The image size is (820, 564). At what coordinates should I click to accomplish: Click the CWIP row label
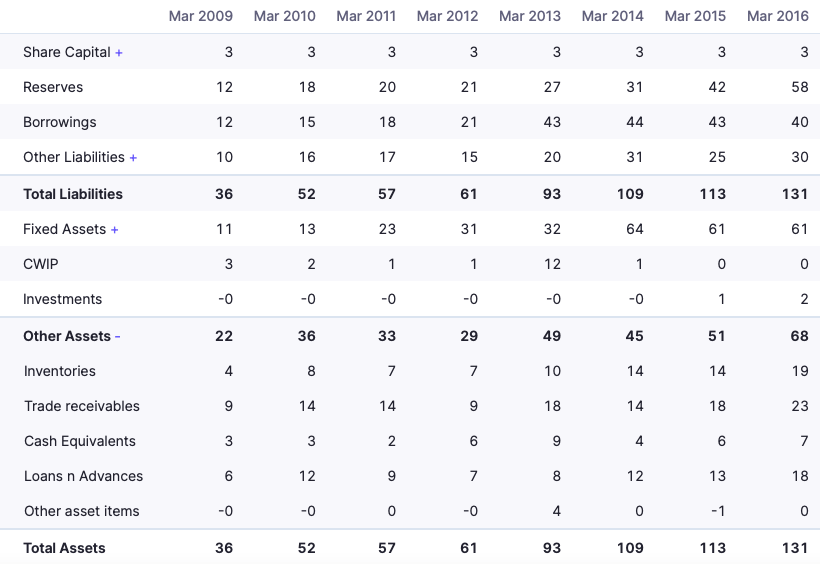pyautogui.click(x=40, y=264)
